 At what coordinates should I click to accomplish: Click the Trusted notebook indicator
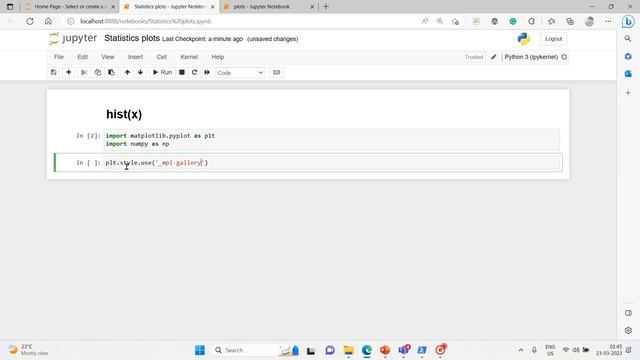pyautogui.click(x=473, y=57)
